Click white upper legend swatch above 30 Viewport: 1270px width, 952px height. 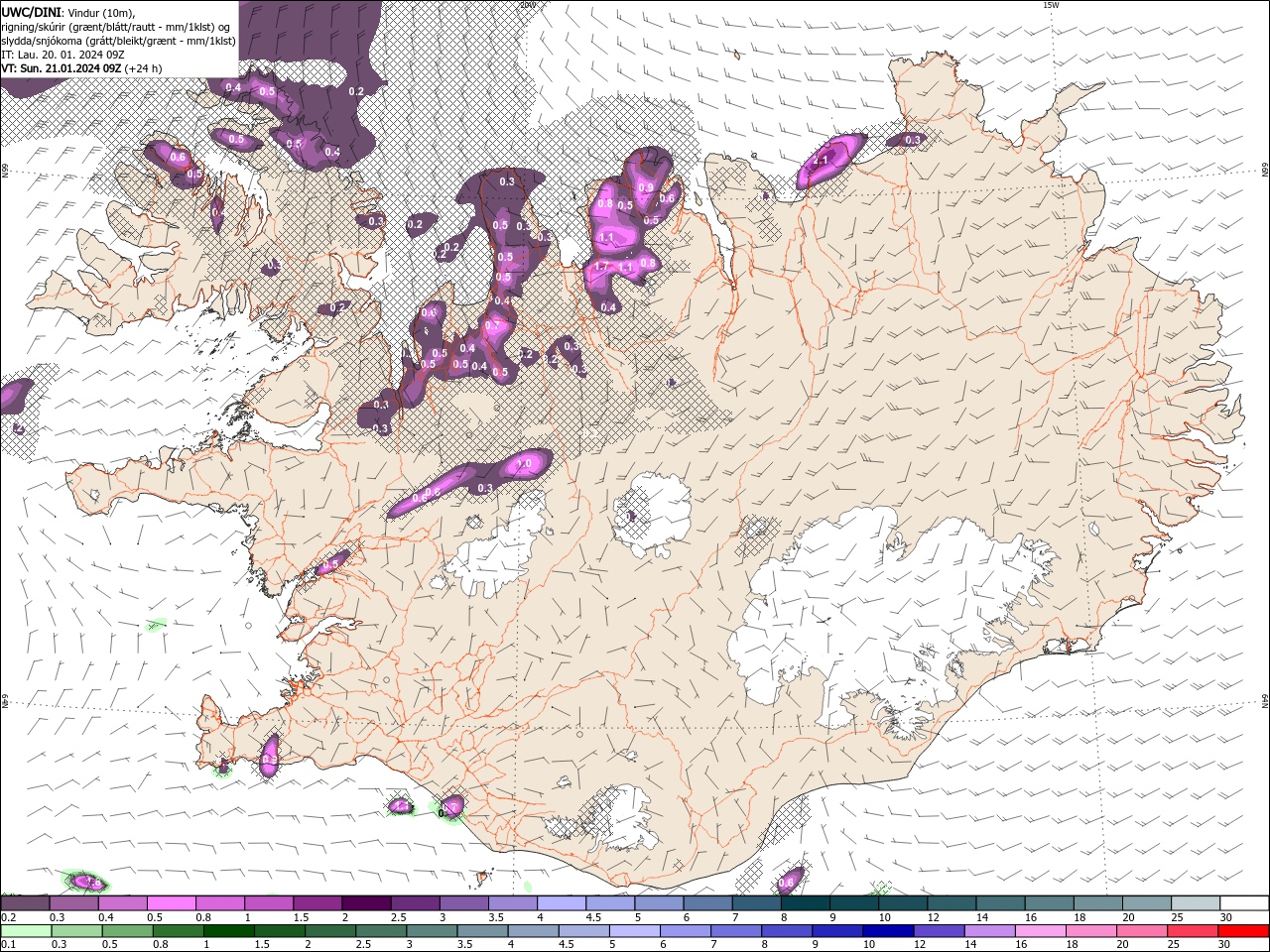pos(1244,903)
